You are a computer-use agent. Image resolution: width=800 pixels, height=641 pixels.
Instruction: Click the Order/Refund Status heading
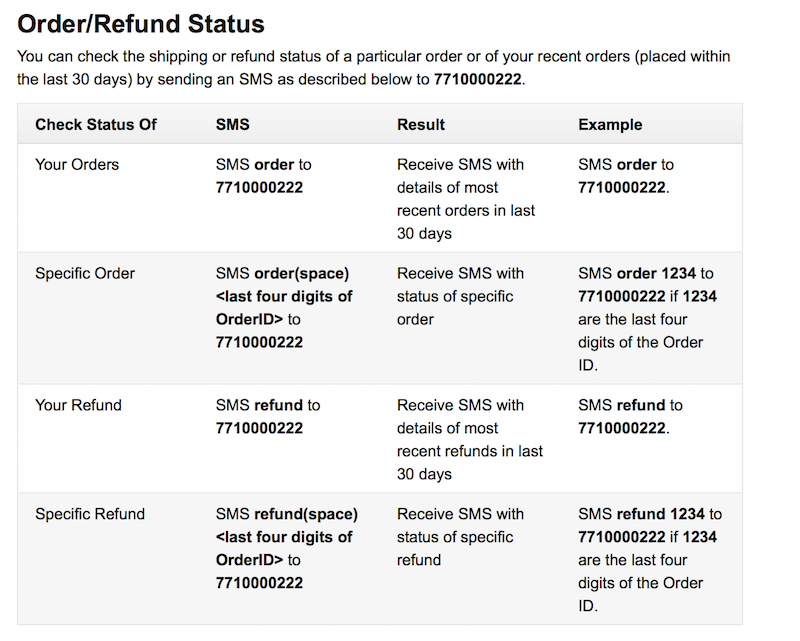coord(141,24)
